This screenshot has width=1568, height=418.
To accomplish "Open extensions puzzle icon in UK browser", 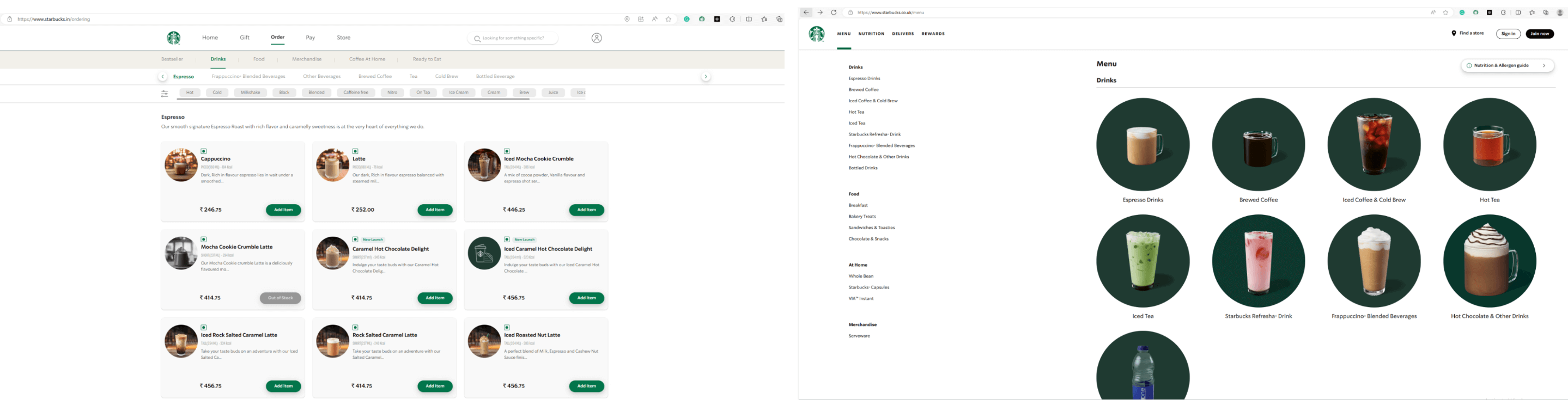I will [1504, 12].
